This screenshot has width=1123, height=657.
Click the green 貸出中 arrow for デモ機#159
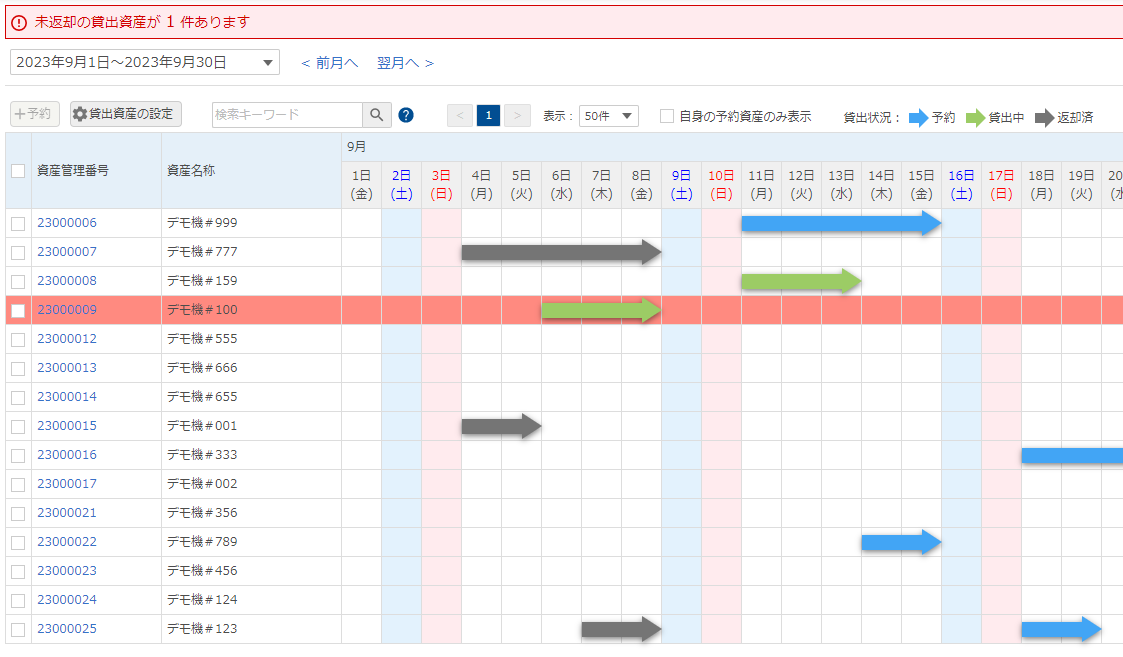pyautogui.click(x=800, y=281)
